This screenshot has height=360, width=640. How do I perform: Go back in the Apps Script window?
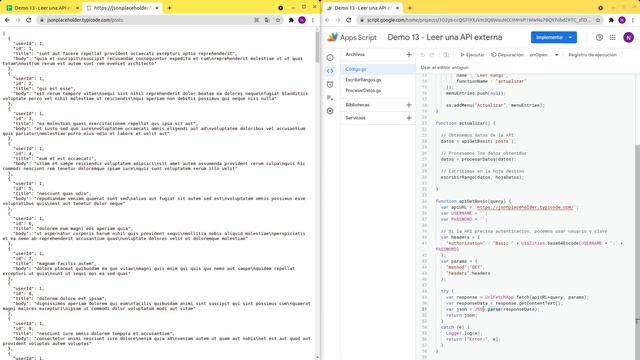327,20
